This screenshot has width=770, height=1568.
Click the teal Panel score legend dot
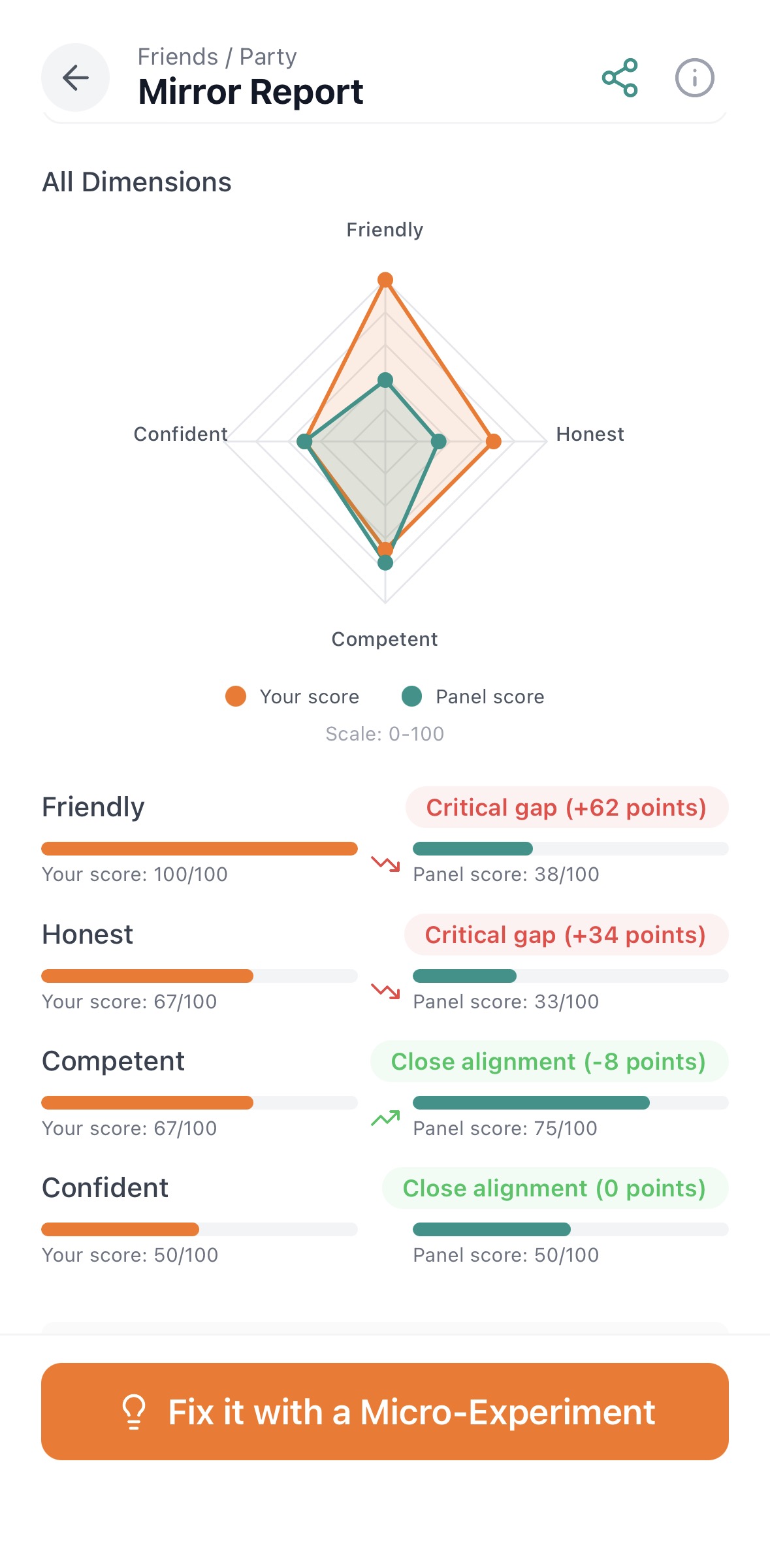coord(411,696)
